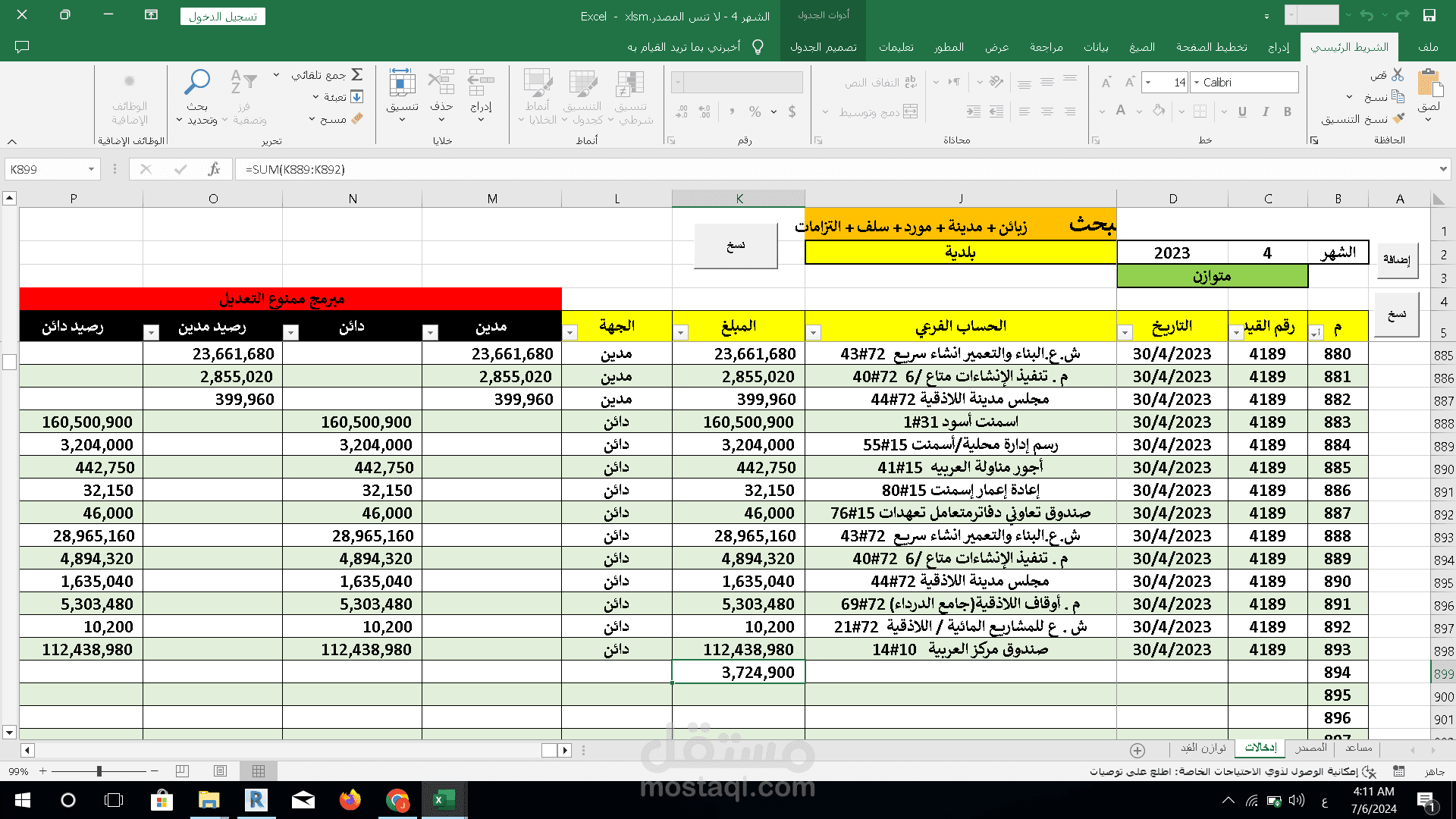This screenshot has height=819, width=1456.
Task: Click the New Sheet plus icon
Action: coord(1137,750)
